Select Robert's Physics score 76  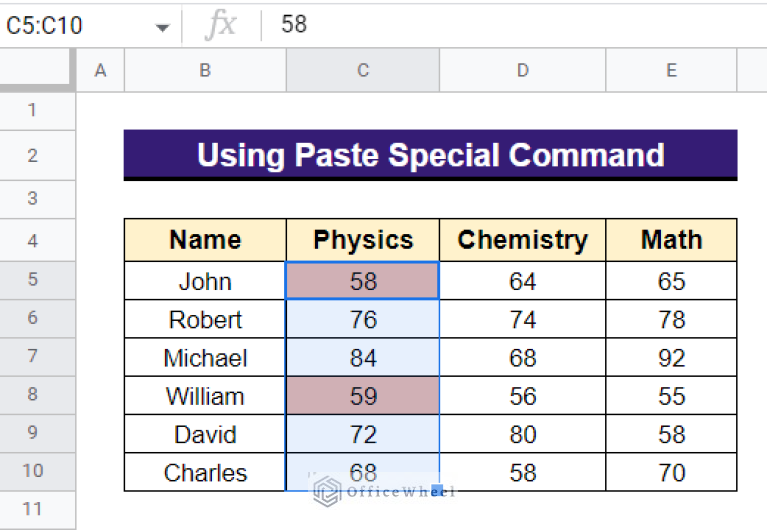(x=362, y=319)
